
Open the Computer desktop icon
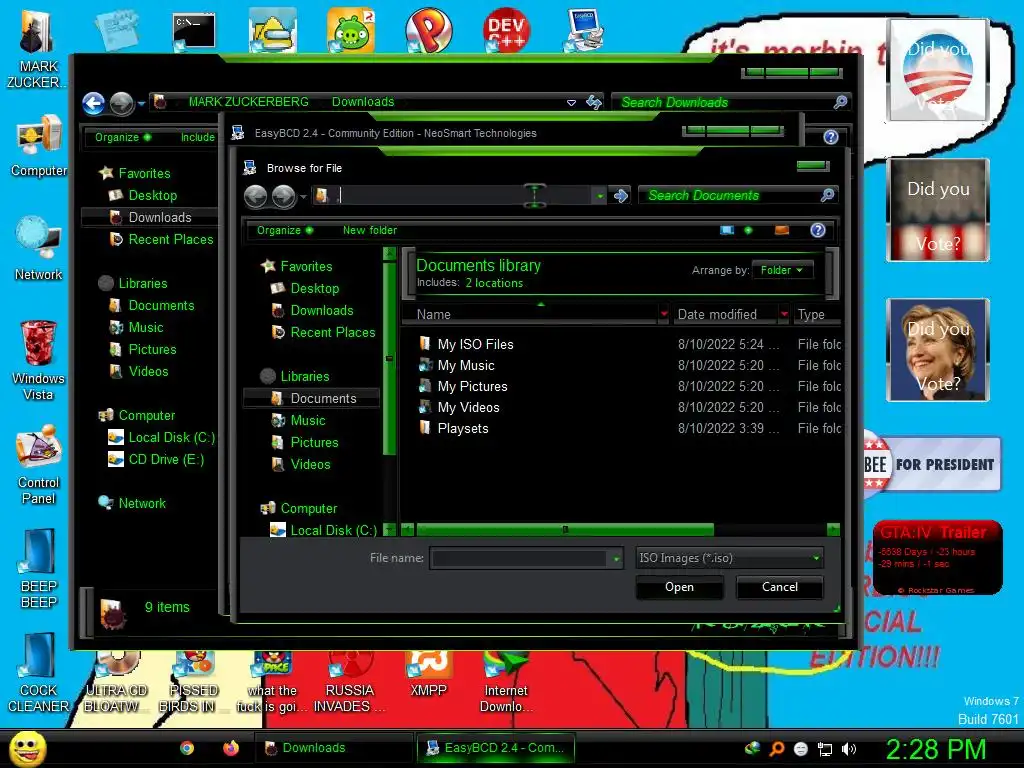coord(39,146)
